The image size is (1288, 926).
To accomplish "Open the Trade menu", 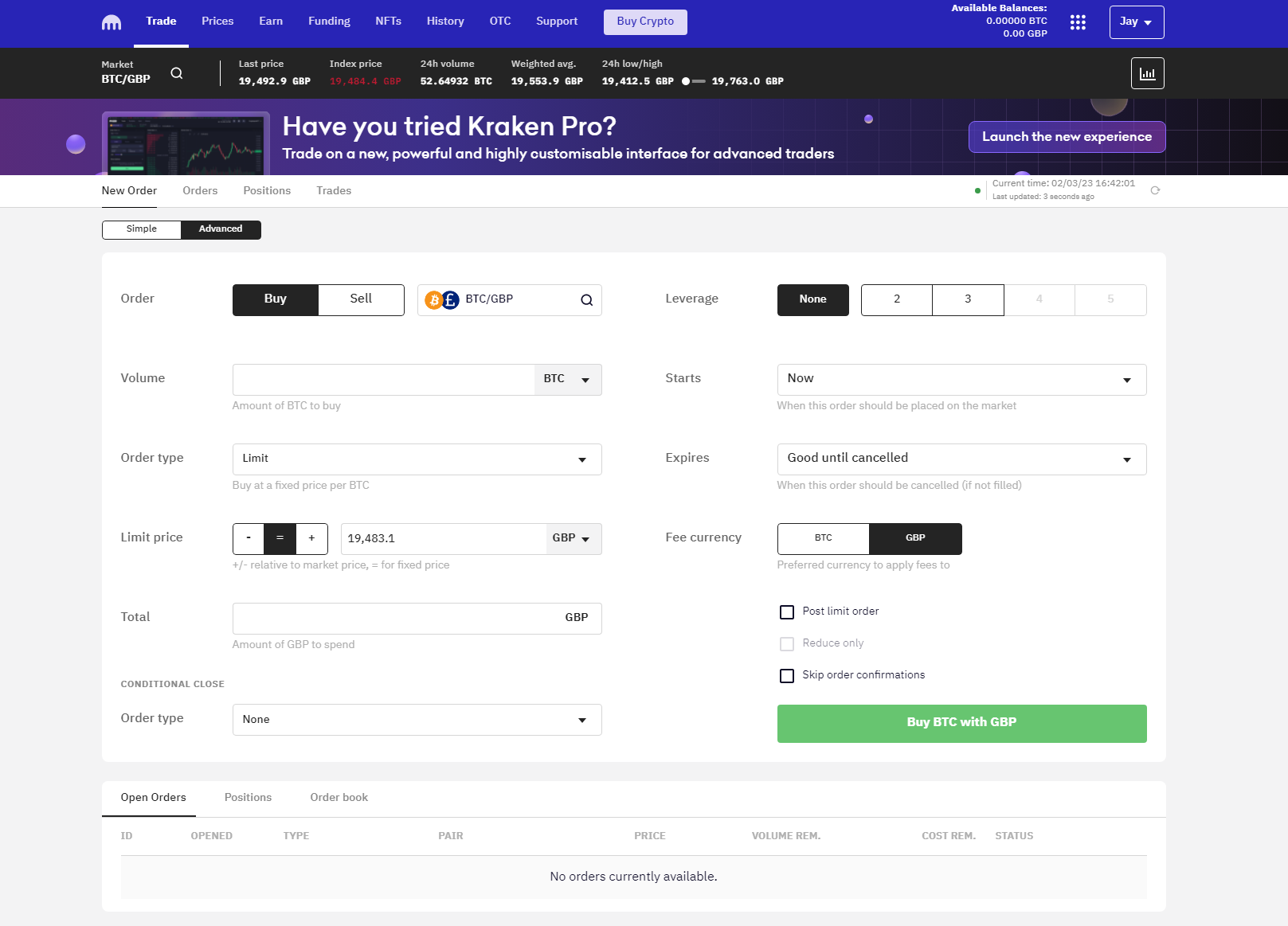I will (x=161, y=21).
